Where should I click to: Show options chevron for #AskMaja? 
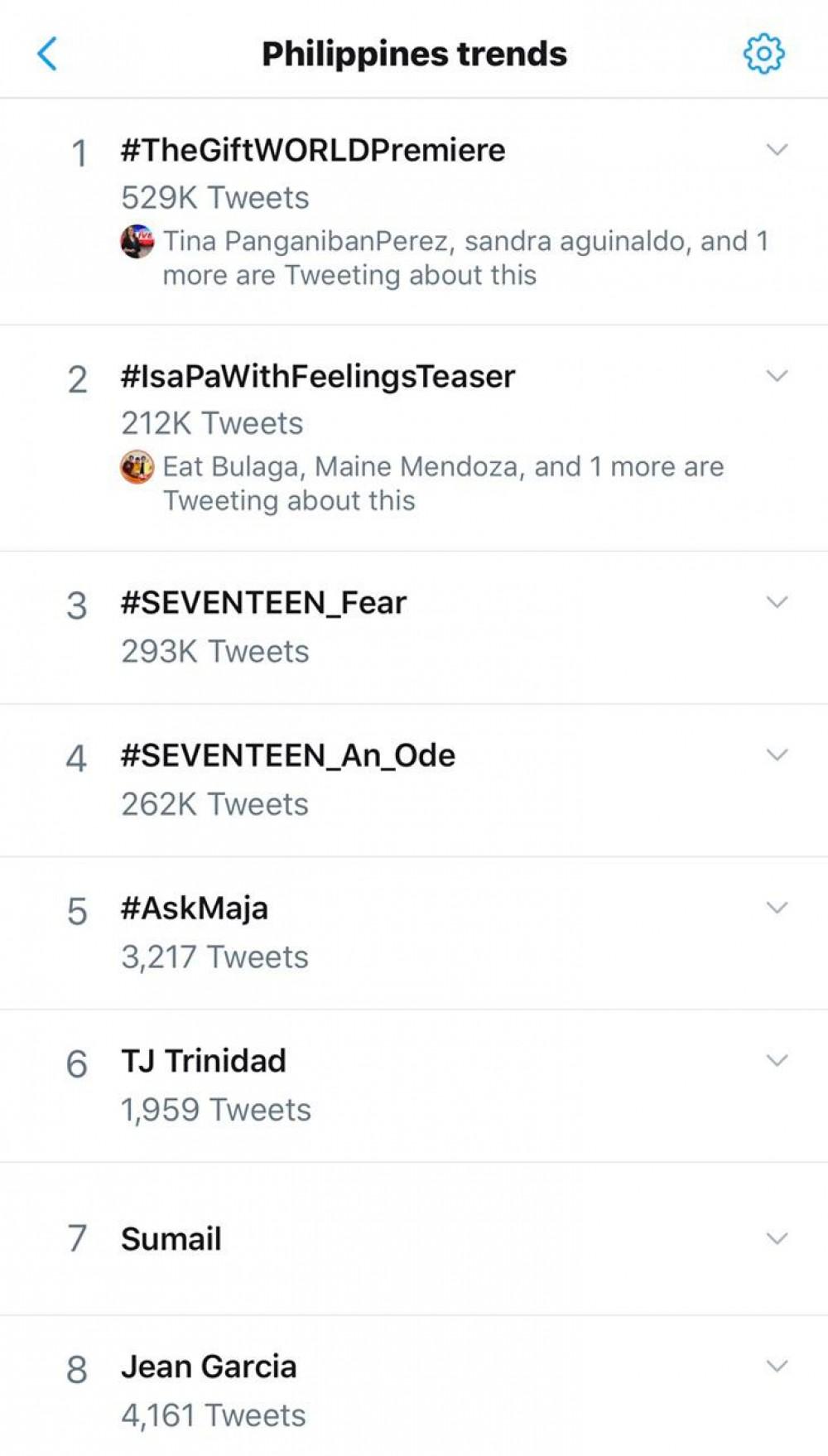click(x=777, y=908)
